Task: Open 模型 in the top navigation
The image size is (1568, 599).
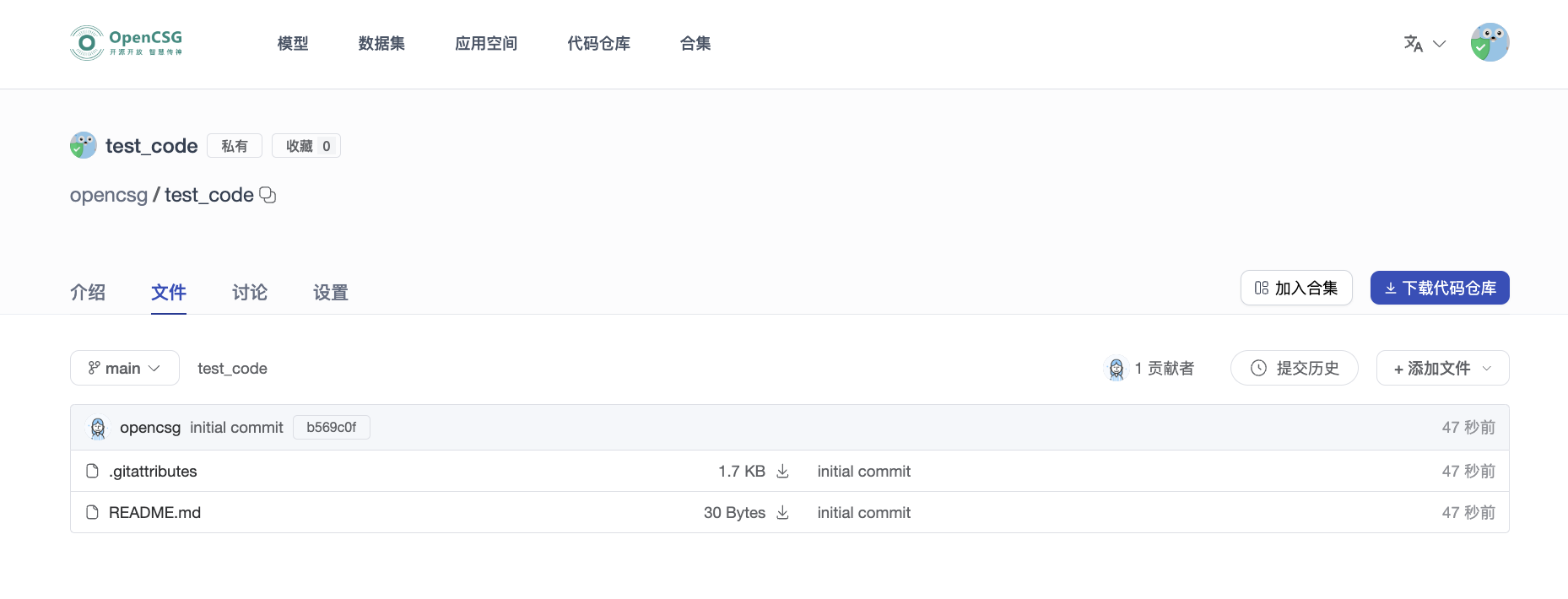Action: (293, 43)
